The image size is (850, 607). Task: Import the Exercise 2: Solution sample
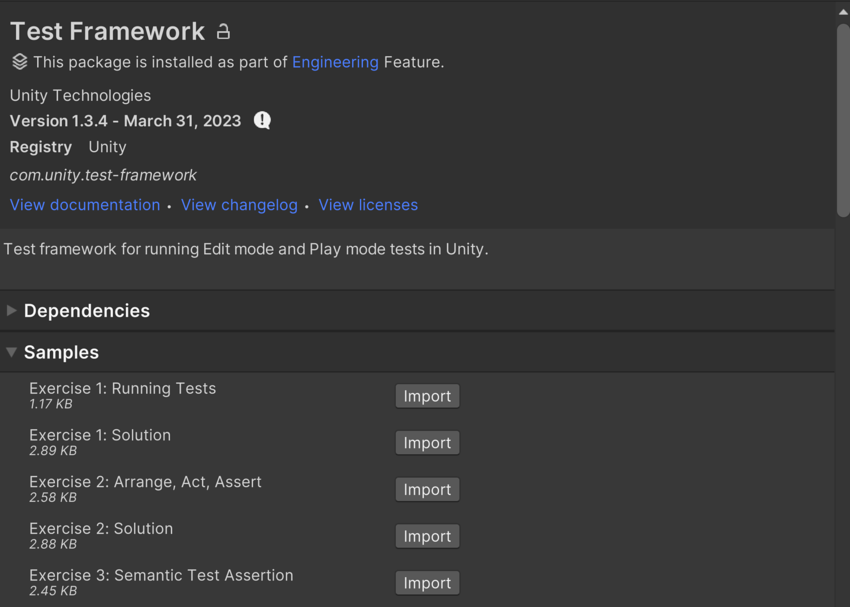click(x=427, y=536)
